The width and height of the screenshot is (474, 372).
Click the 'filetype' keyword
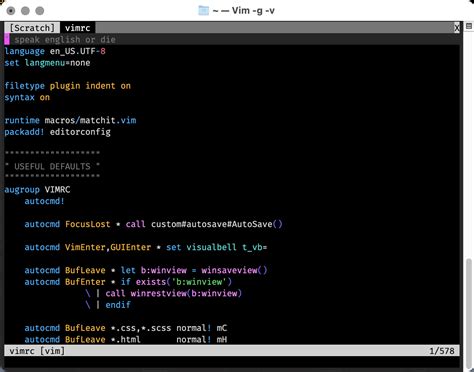24,86
